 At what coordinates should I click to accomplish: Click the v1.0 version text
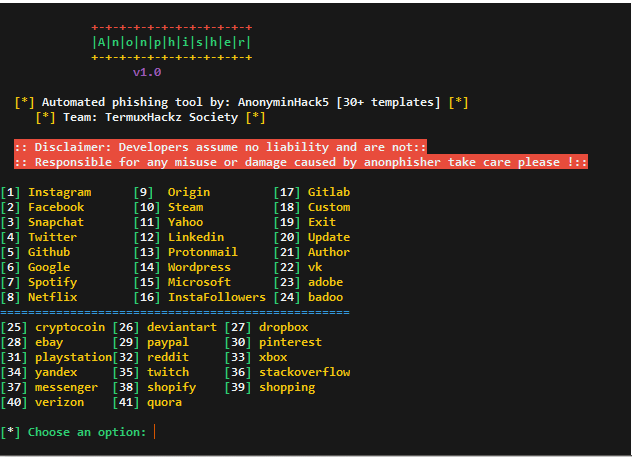click(147, 73)
